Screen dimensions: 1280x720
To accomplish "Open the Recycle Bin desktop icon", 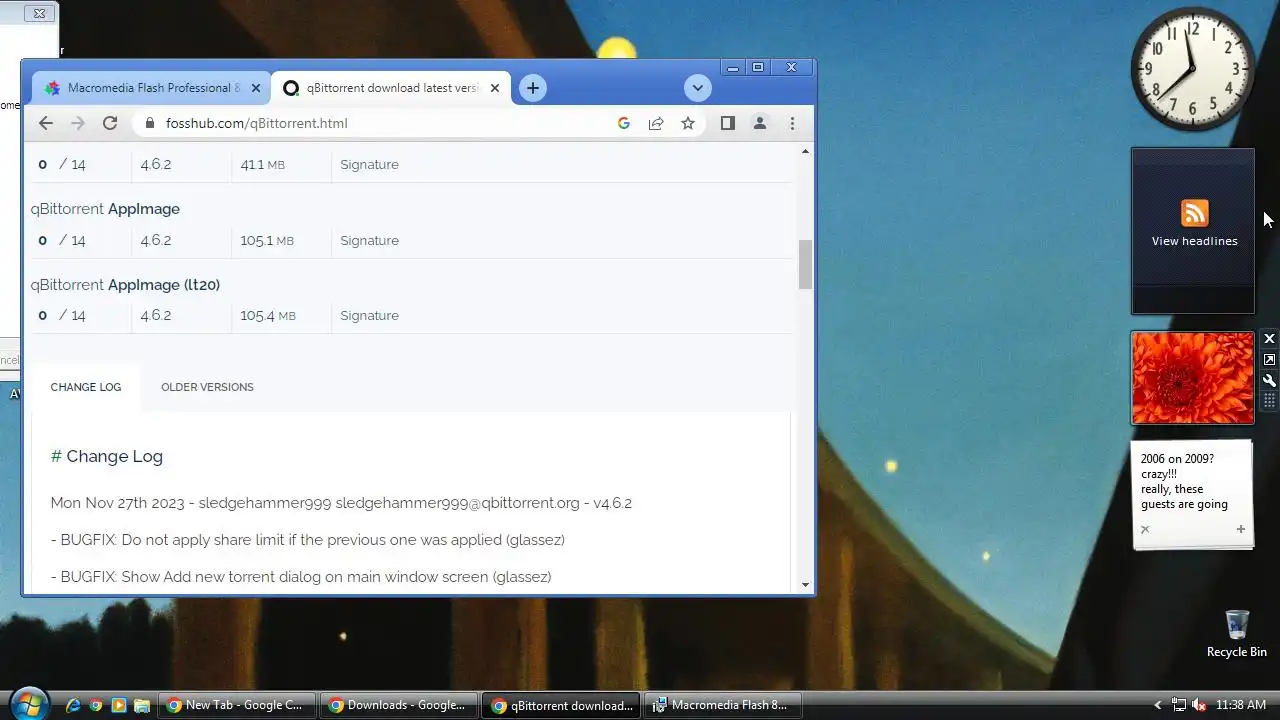I will pyautogui.click(x=1237, y=633).
